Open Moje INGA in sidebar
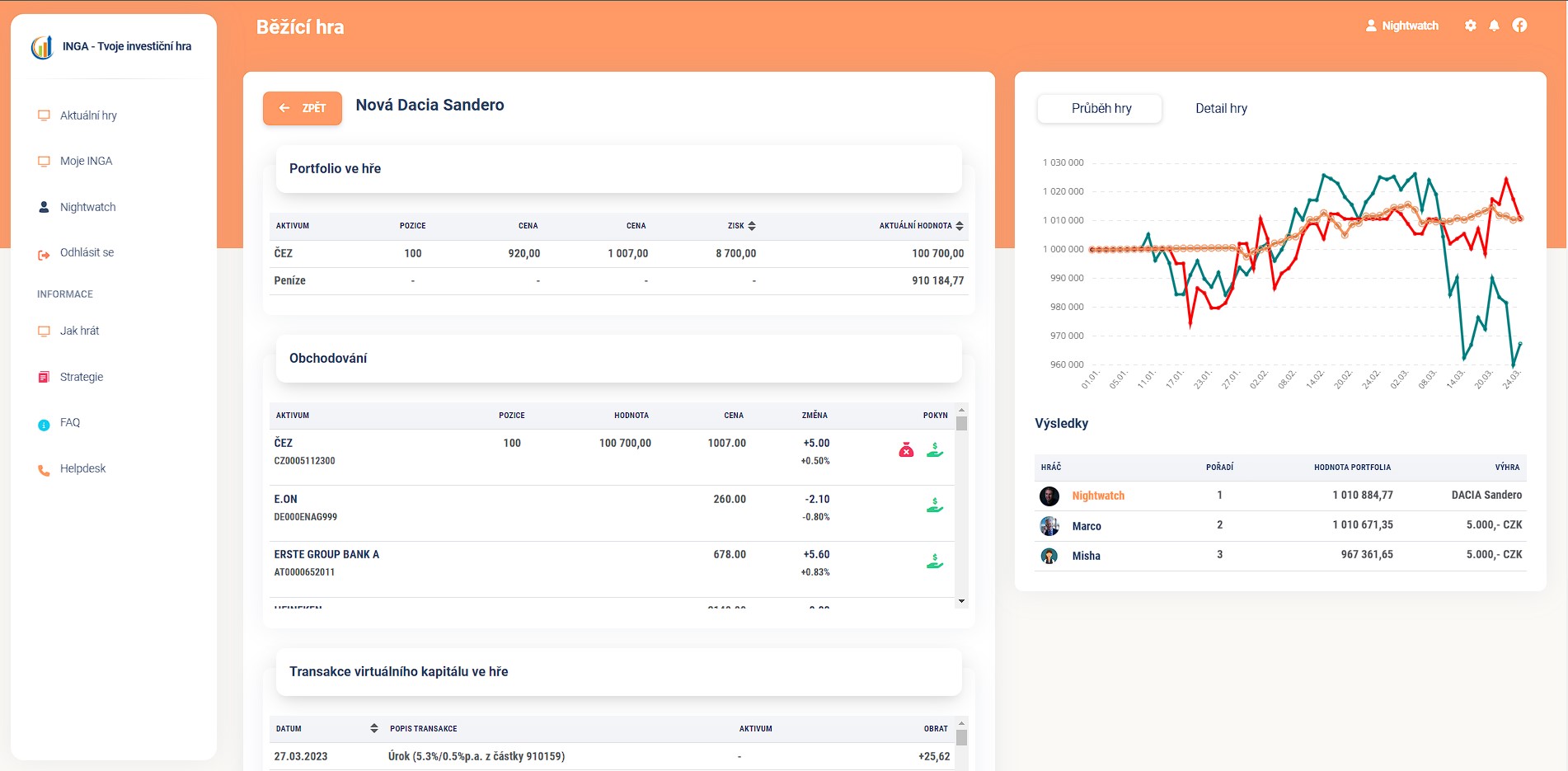The height and width of the screenshot is (771, 1568). point(86,161)
